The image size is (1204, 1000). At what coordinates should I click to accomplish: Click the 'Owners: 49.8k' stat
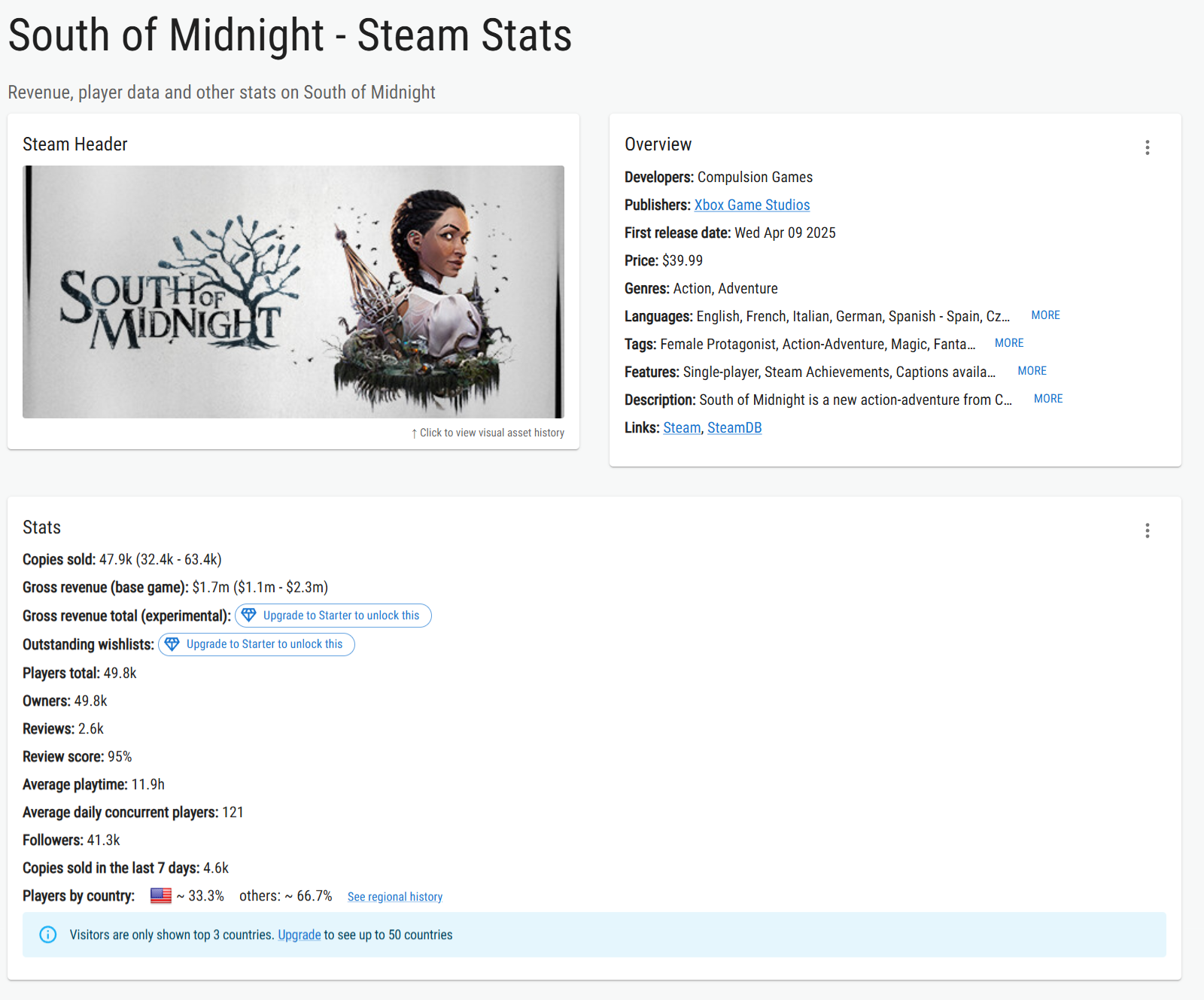[x=65, y=701]
